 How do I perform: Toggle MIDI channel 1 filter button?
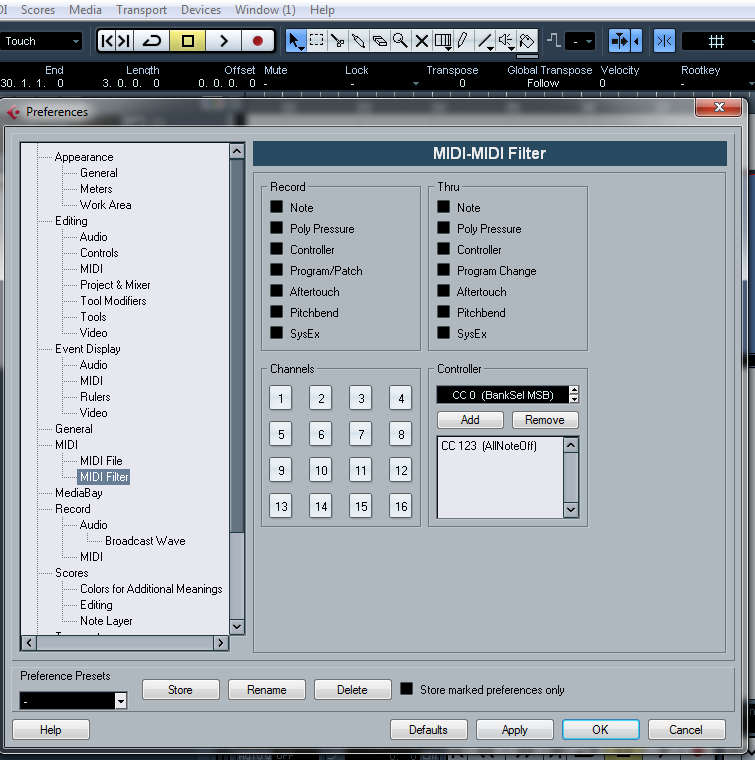click(x=281, y=398)
